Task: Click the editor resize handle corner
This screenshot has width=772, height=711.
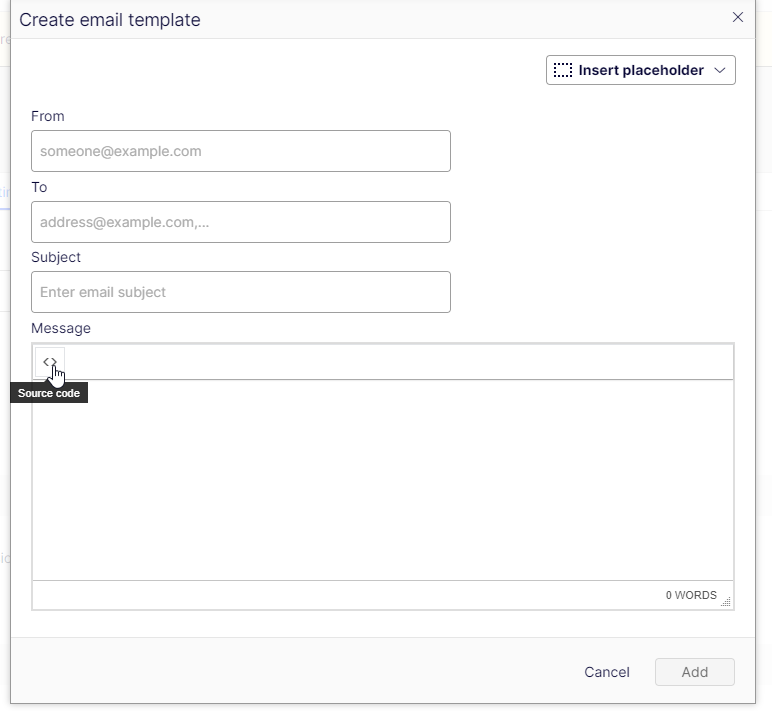Action: click(726, 602)
